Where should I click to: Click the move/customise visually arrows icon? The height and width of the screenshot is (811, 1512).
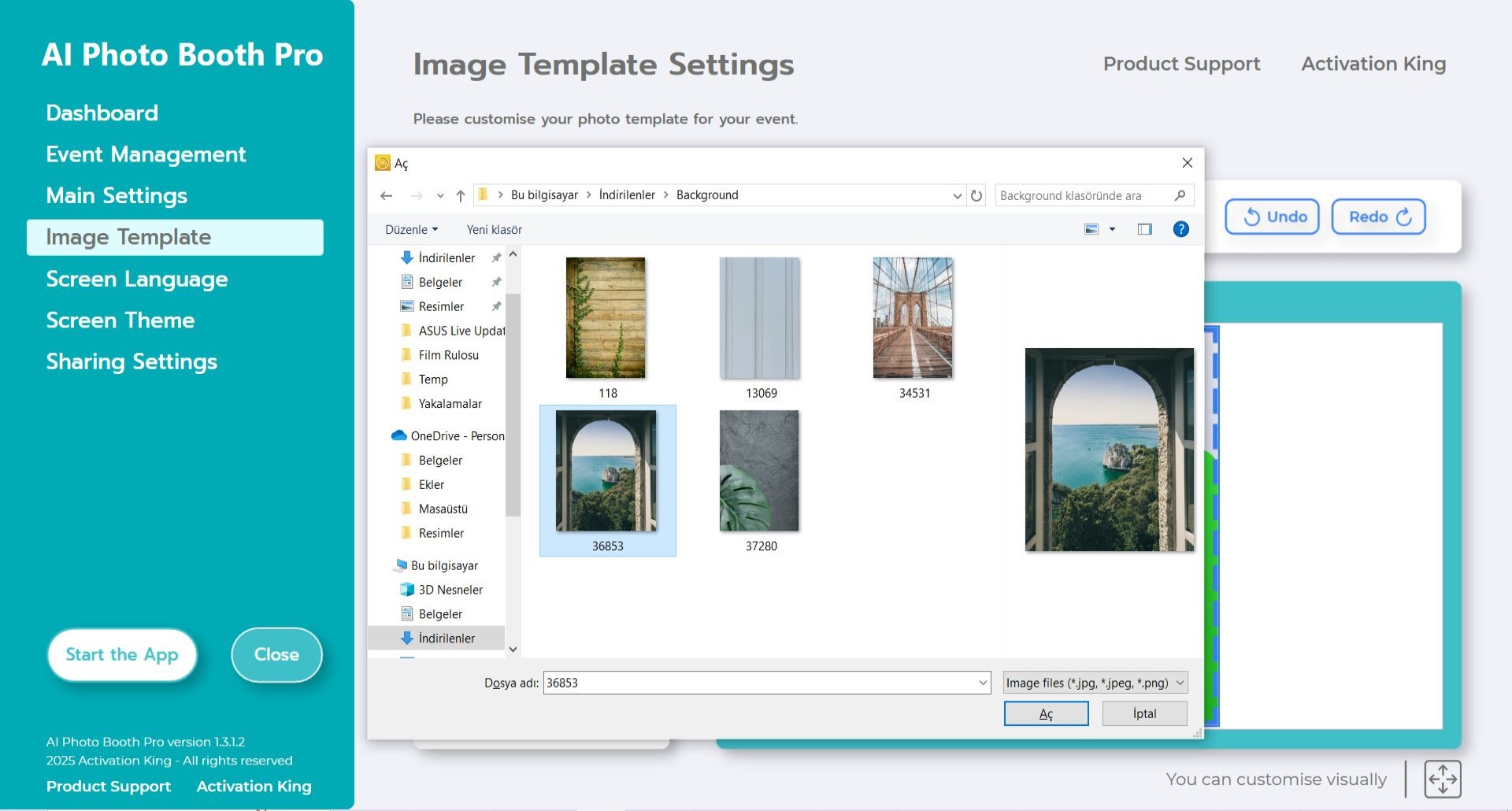coord(1442,779)
